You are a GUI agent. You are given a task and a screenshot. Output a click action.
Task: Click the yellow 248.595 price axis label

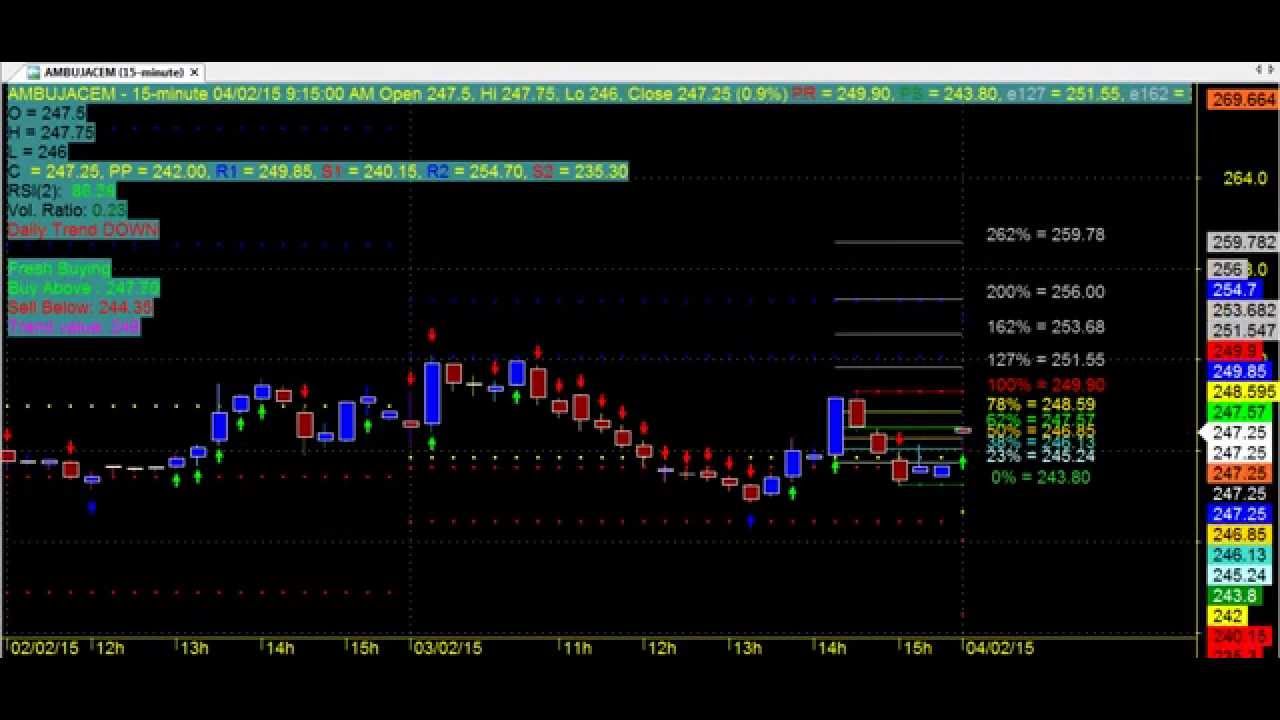[x=1243, y=392]
